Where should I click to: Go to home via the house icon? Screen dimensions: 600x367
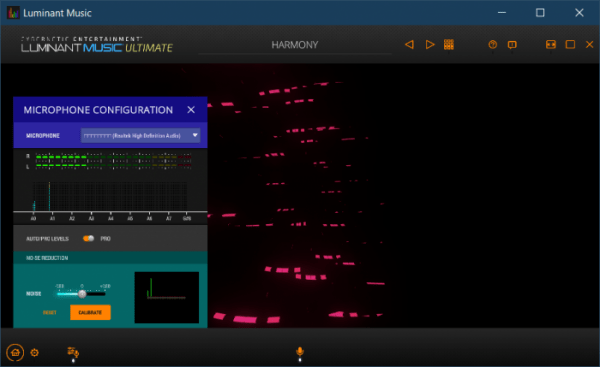point(15,352)
